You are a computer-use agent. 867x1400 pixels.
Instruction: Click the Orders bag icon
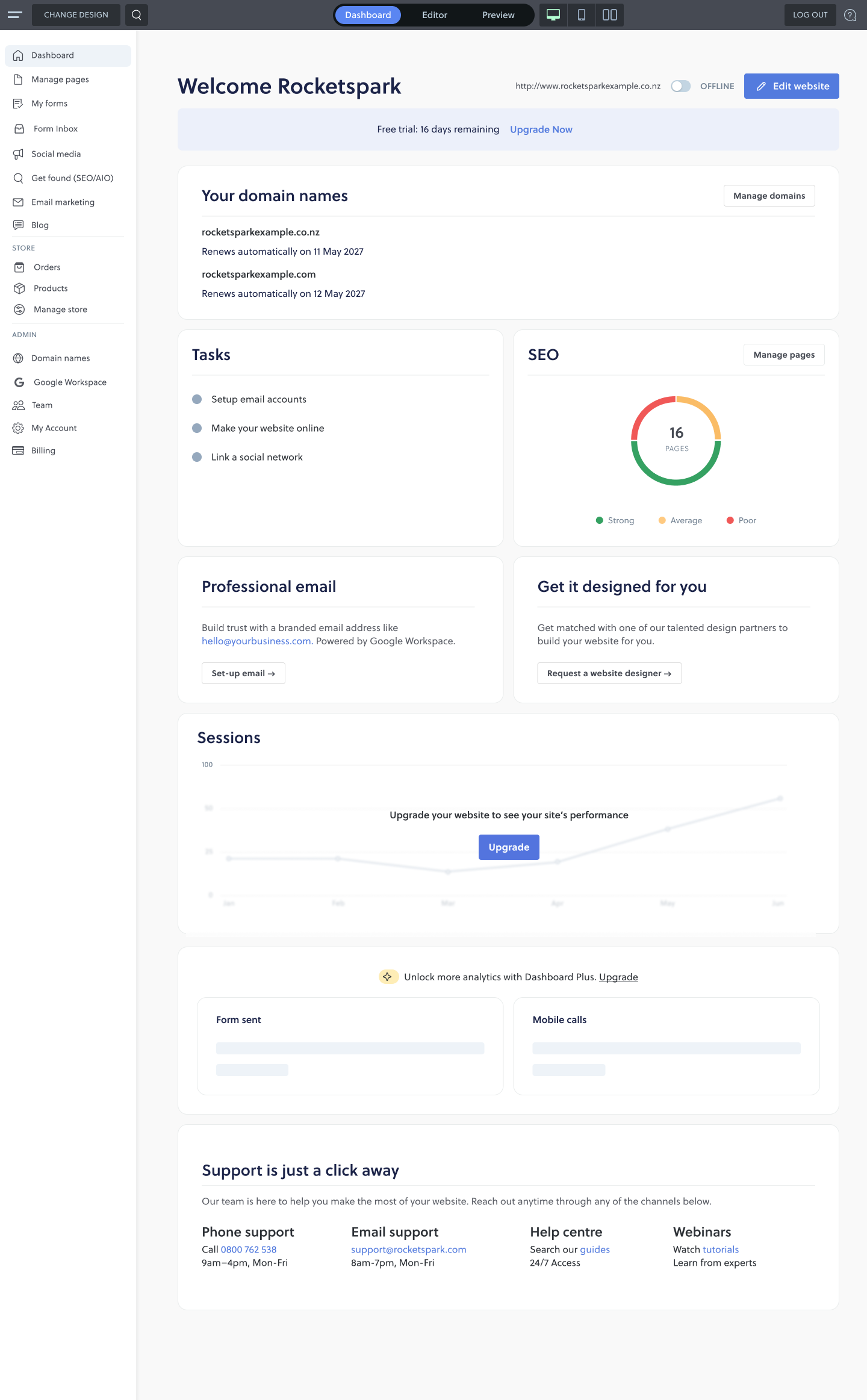click(x=19, y=267)
